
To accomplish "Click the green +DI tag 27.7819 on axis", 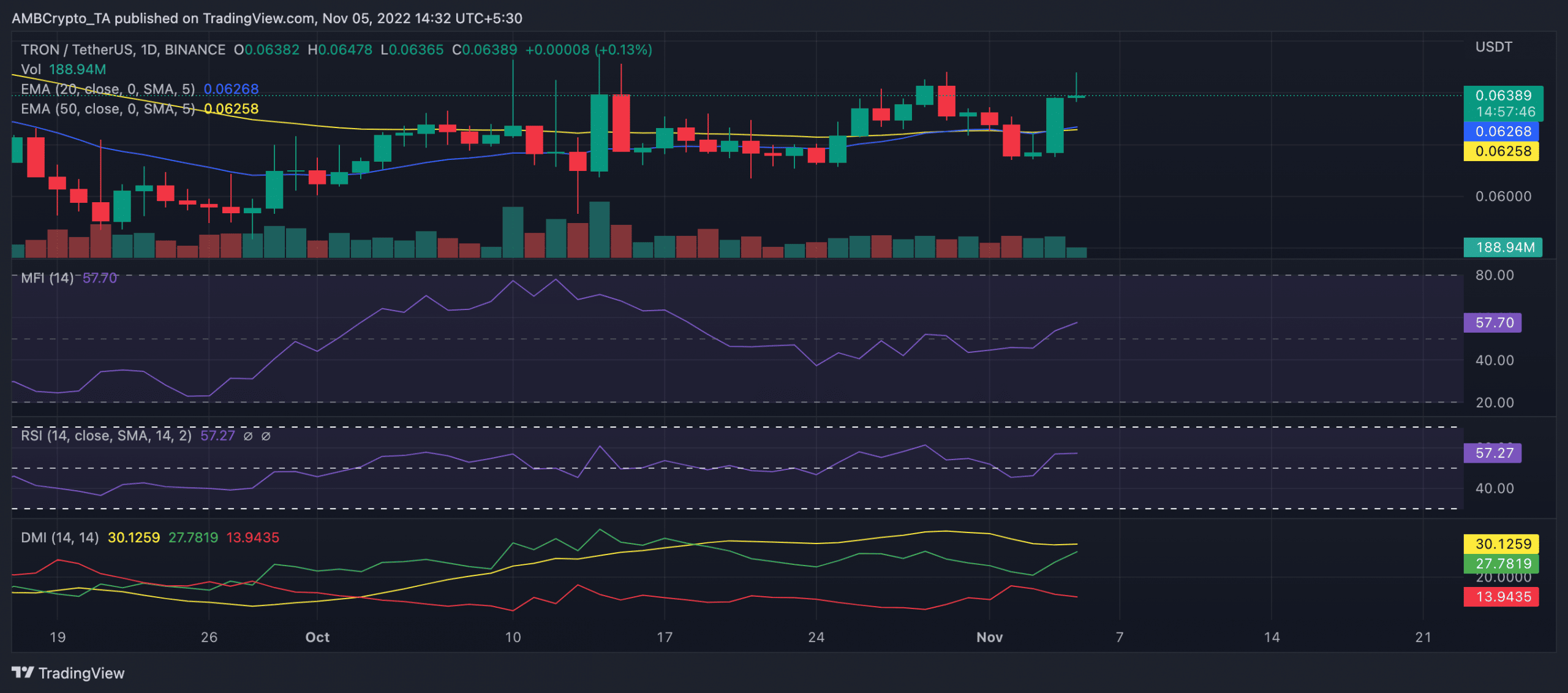I will pos(1501,564).
